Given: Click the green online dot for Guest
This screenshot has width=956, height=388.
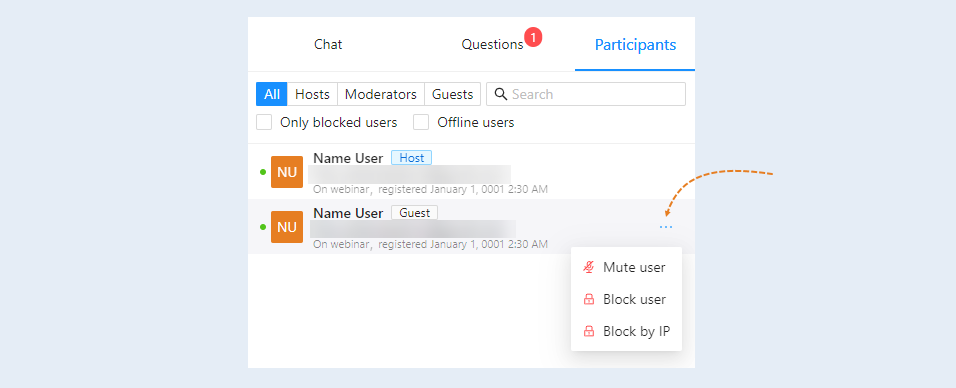Looking at the screenshot, I should [263, 227].
